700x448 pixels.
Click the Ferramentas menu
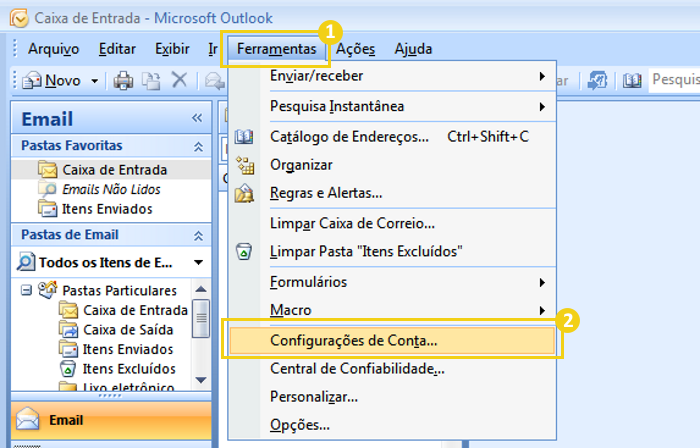276,49
